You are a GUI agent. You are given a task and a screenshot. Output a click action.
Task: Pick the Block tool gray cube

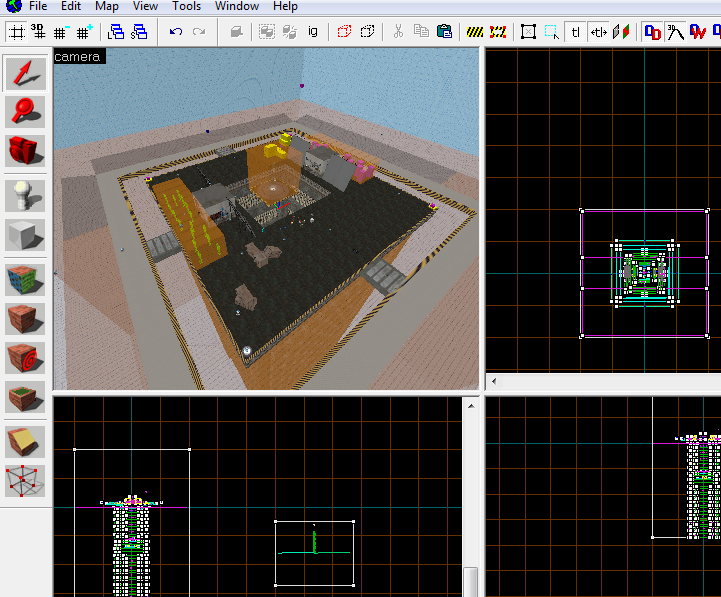(24, 236)
